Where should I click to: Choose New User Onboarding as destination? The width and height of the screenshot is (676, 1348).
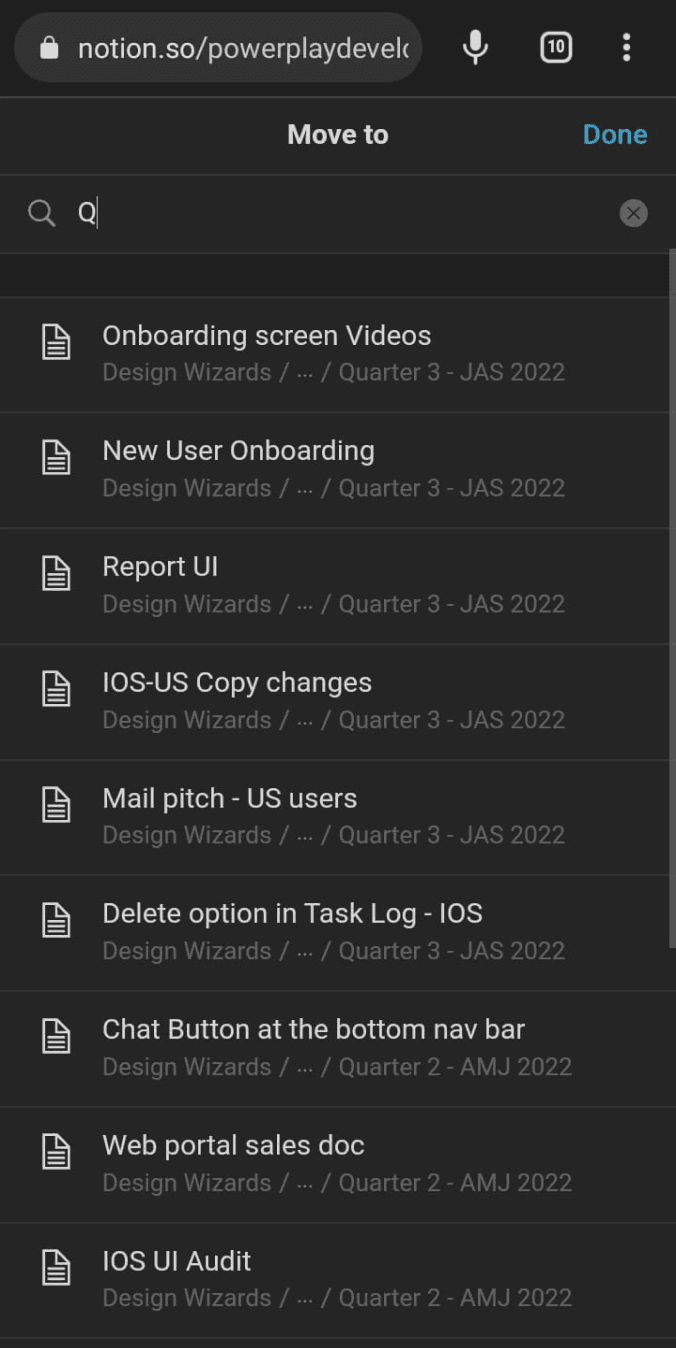pyautogui.click(x=338, y=470)
